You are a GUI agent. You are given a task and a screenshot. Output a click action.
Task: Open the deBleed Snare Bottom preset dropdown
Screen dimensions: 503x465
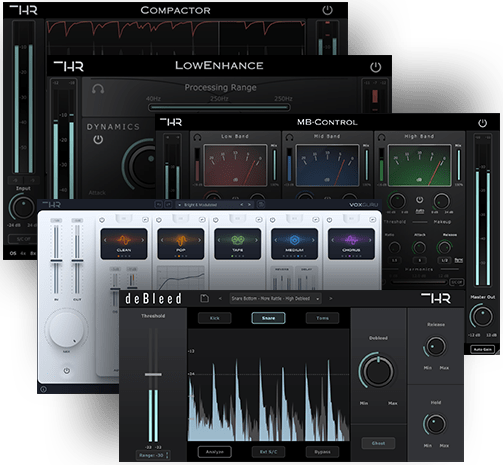275,299
